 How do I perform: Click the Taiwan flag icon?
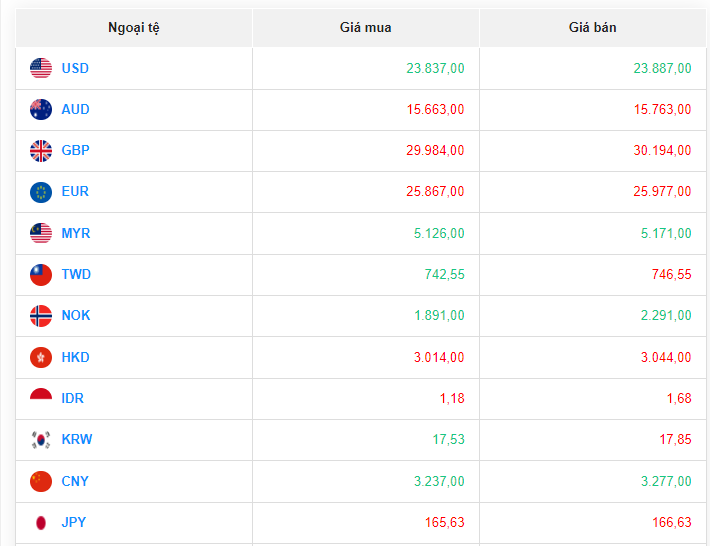tap(41, 275)
